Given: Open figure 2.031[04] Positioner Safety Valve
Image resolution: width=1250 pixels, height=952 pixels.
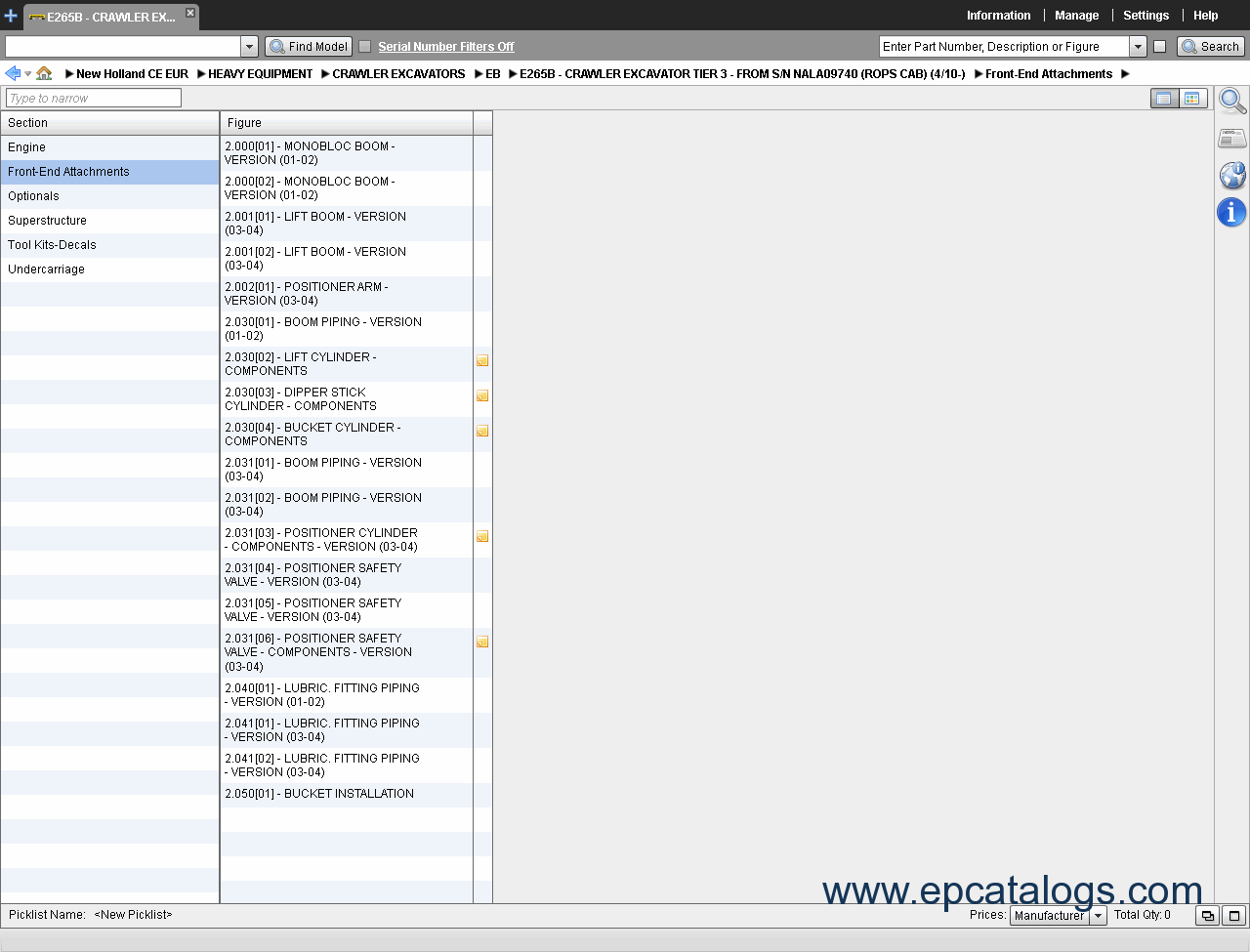Looking at the screenshot, I should (x=347, y=575).
